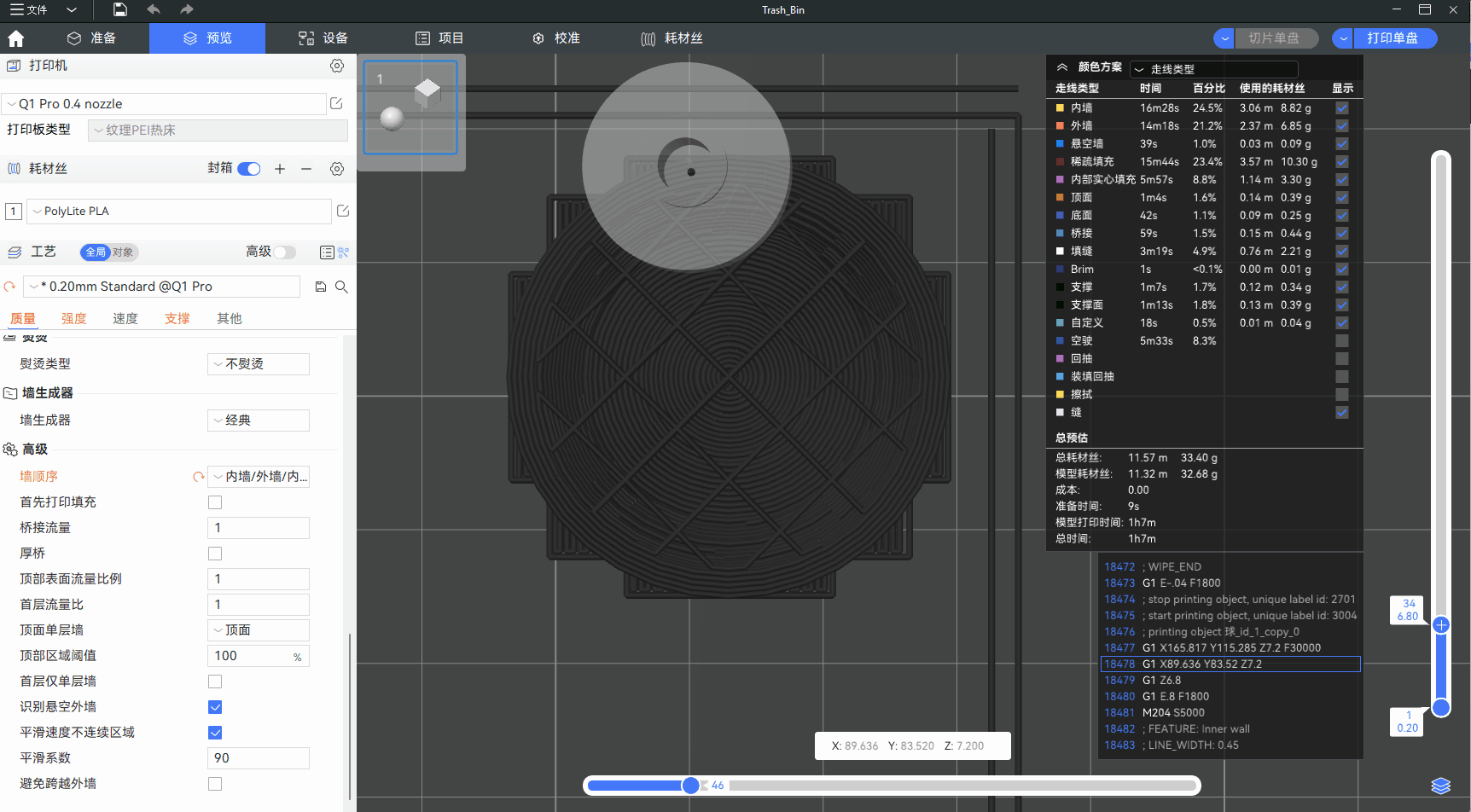Click the save file icon
The image size is (1471, 812).
120,9
